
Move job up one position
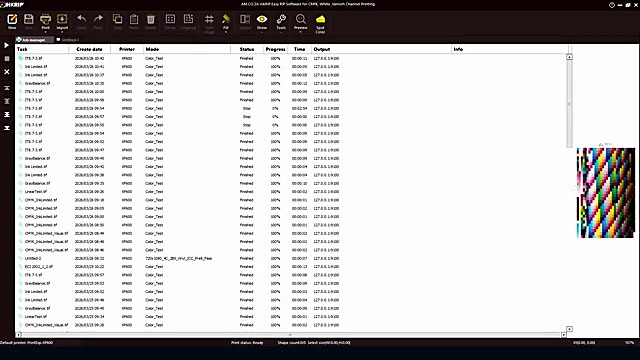coord(7,101)
